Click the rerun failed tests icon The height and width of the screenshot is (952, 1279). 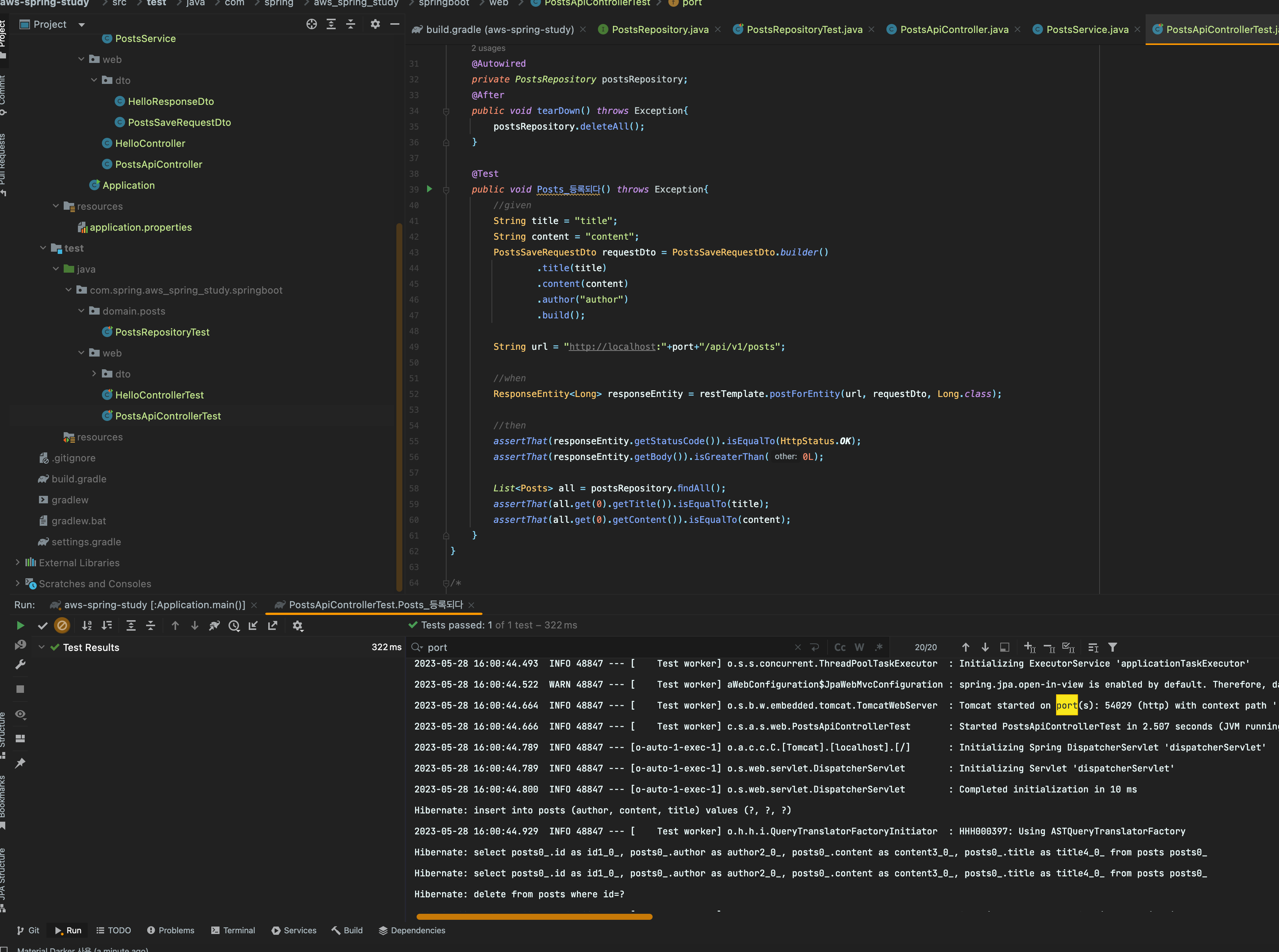pyautogui.click(x=20, y=645)
